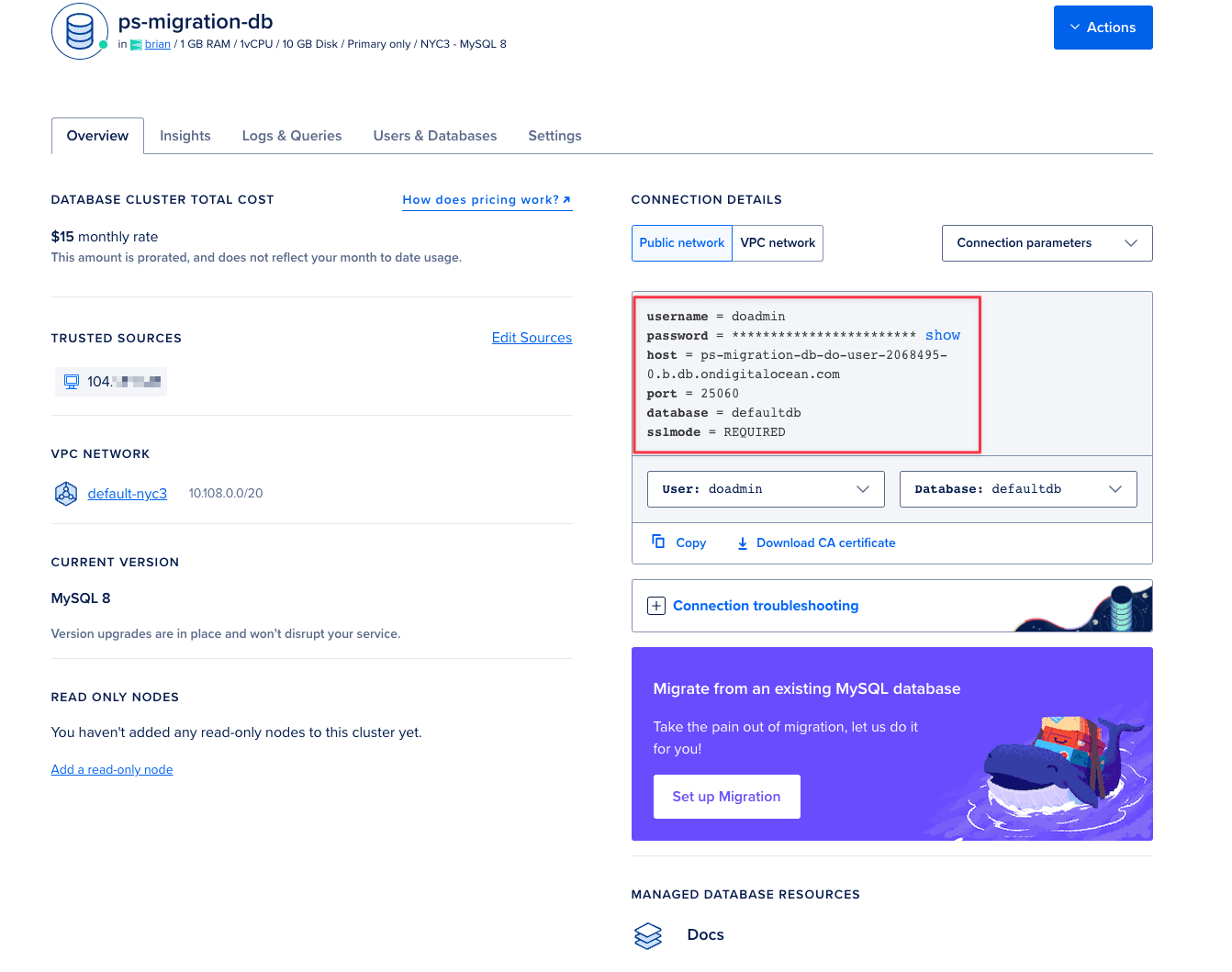Viewport: 1232px width, 972px height.
Task: Select the VPC network globe icon
Action: [65, 493]
